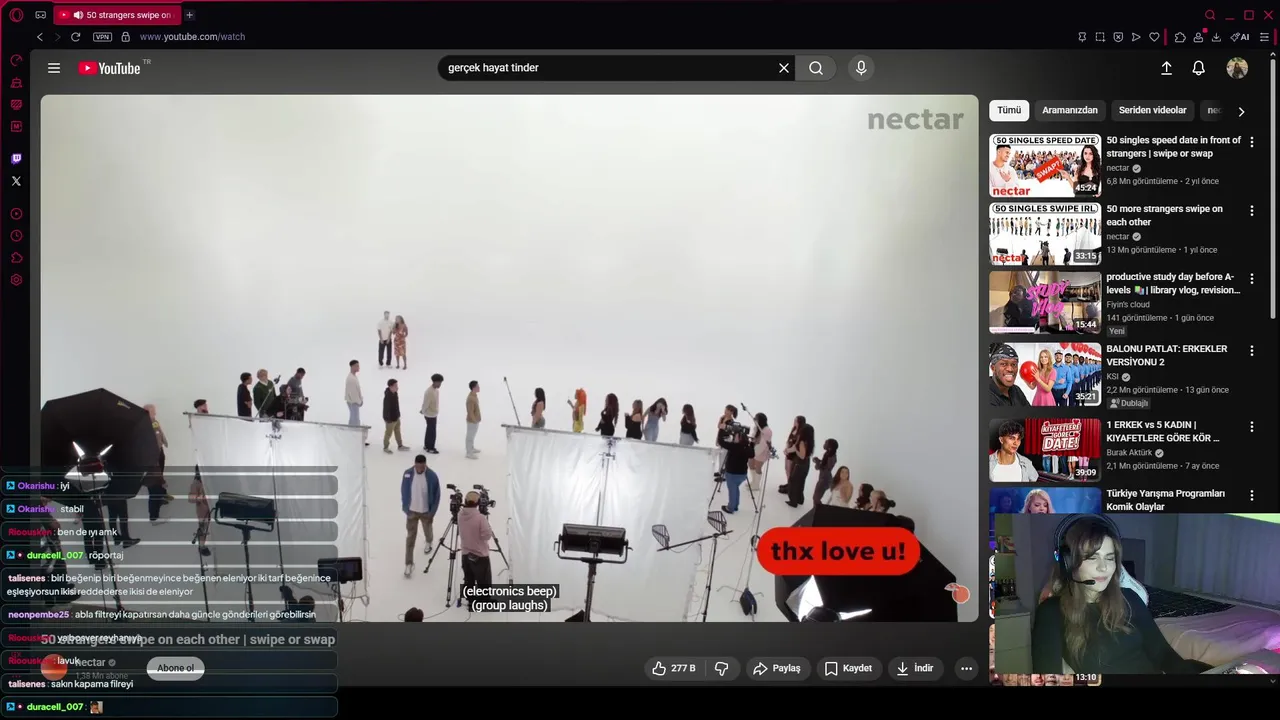Open the YouTube guide hamburger menu
1280x720 pixels.
click(x=54, y=68)
